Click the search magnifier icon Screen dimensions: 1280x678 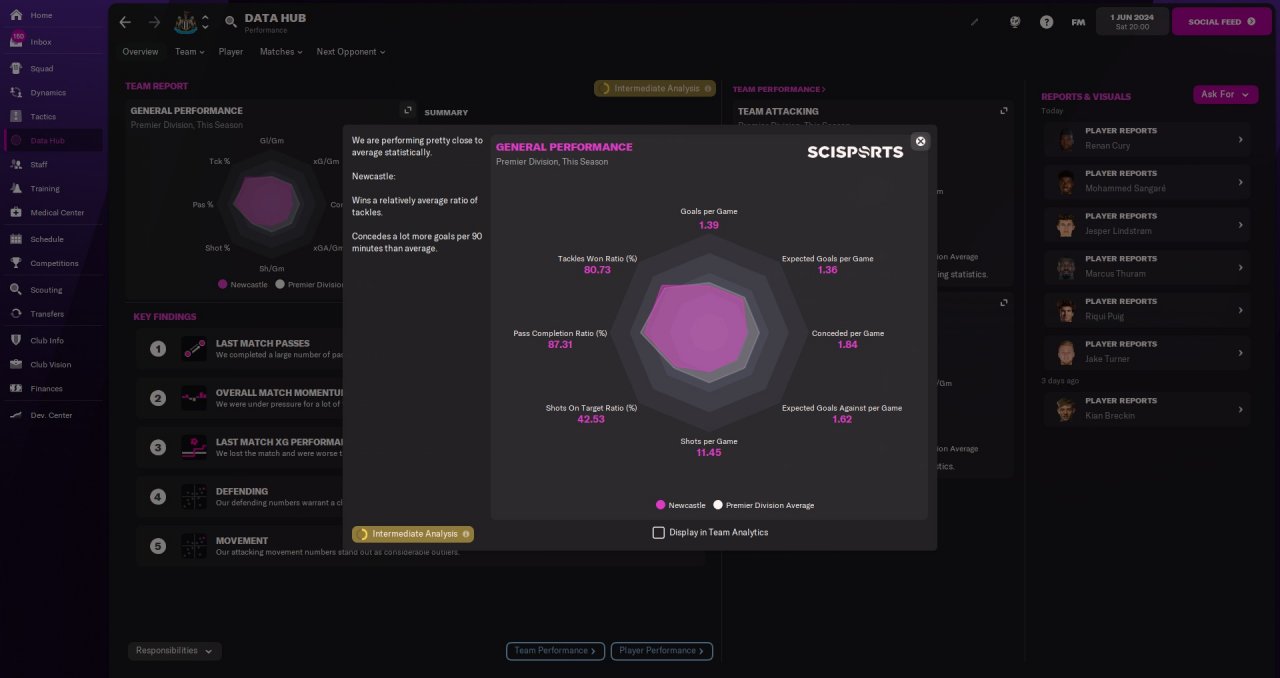(x=231, y=21)
